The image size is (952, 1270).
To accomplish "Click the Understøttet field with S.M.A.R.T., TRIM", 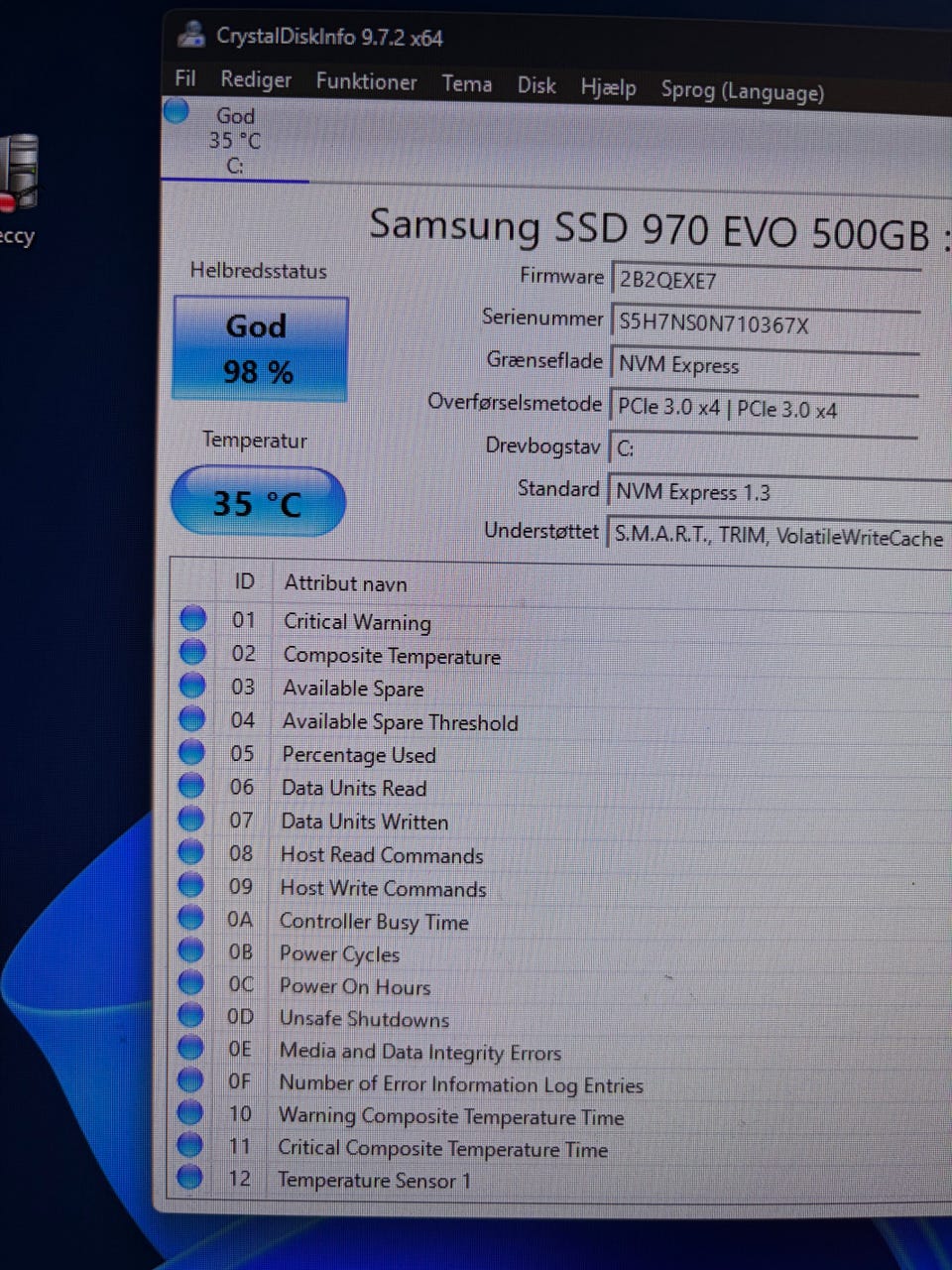I will coord(779,537).
